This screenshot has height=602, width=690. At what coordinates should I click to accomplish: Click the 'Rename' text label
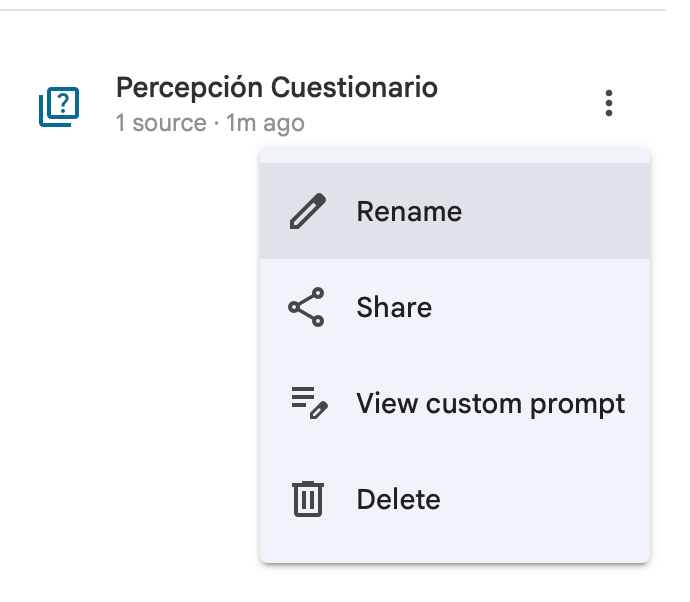(x=409, y=212)
